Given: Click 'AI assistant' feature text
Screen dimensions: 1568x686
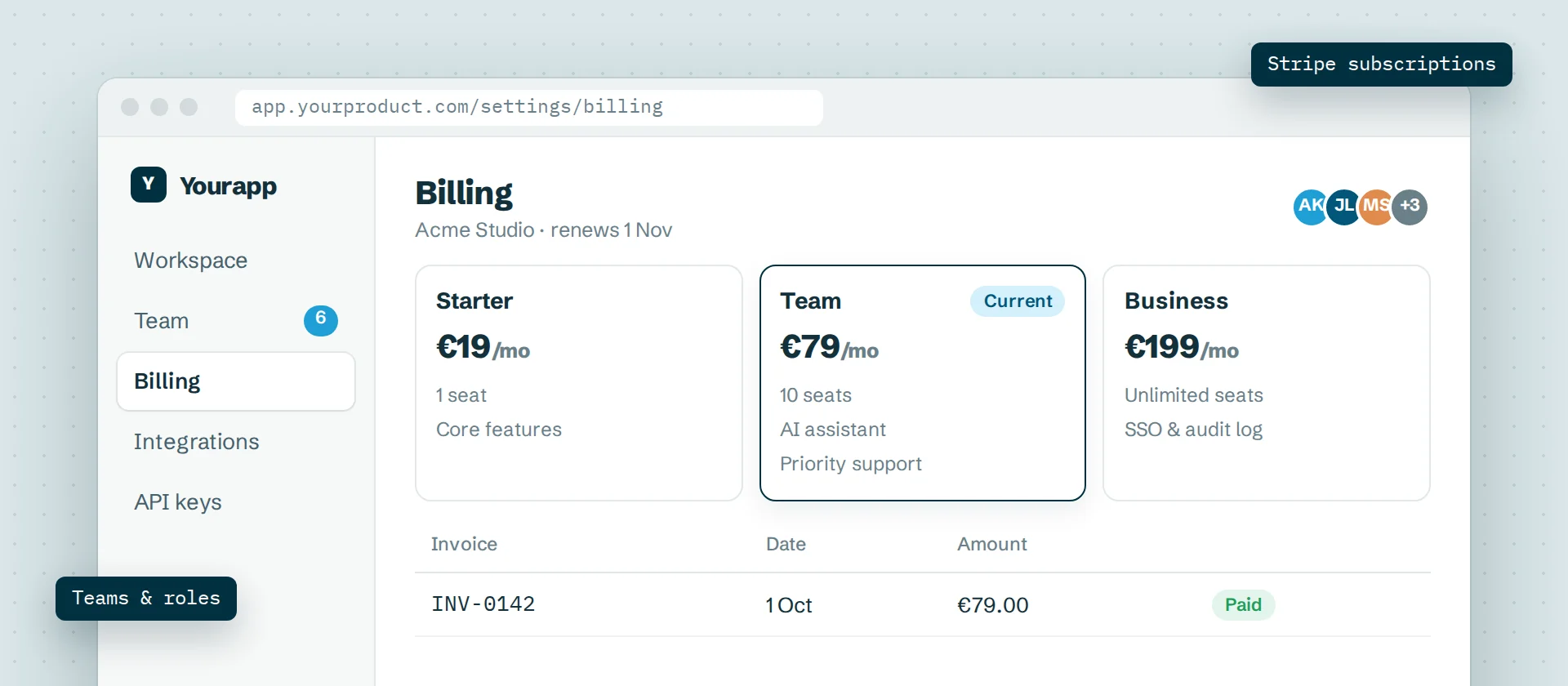Looking at the screenshot, I should click(833, 430).
